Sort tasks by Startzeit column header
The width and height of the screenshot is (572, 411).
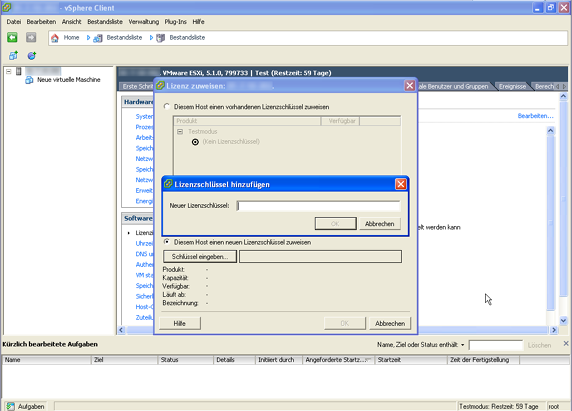411,360
